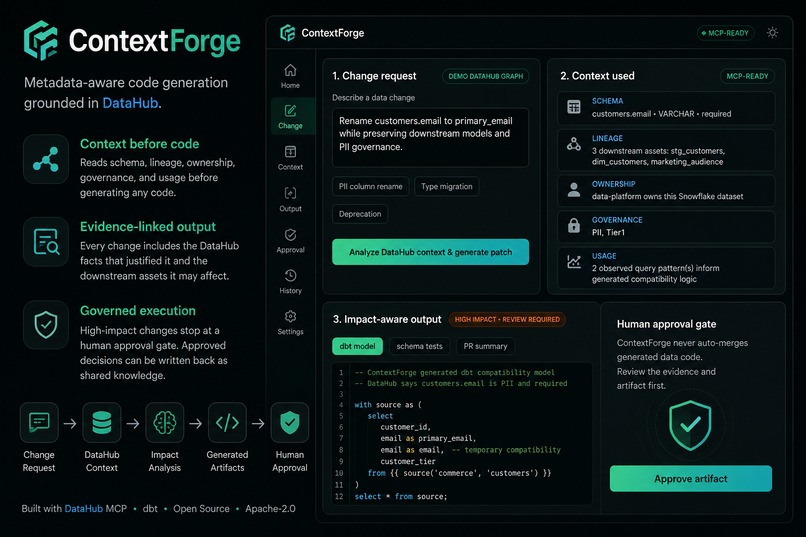
Task: Click the DataHub link in the tagline
Action: tap(130, 103)
